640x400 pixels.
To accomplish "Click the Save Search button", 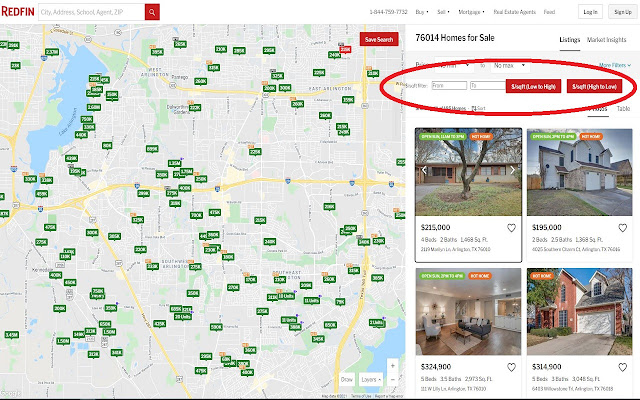I will click(379, 40).
